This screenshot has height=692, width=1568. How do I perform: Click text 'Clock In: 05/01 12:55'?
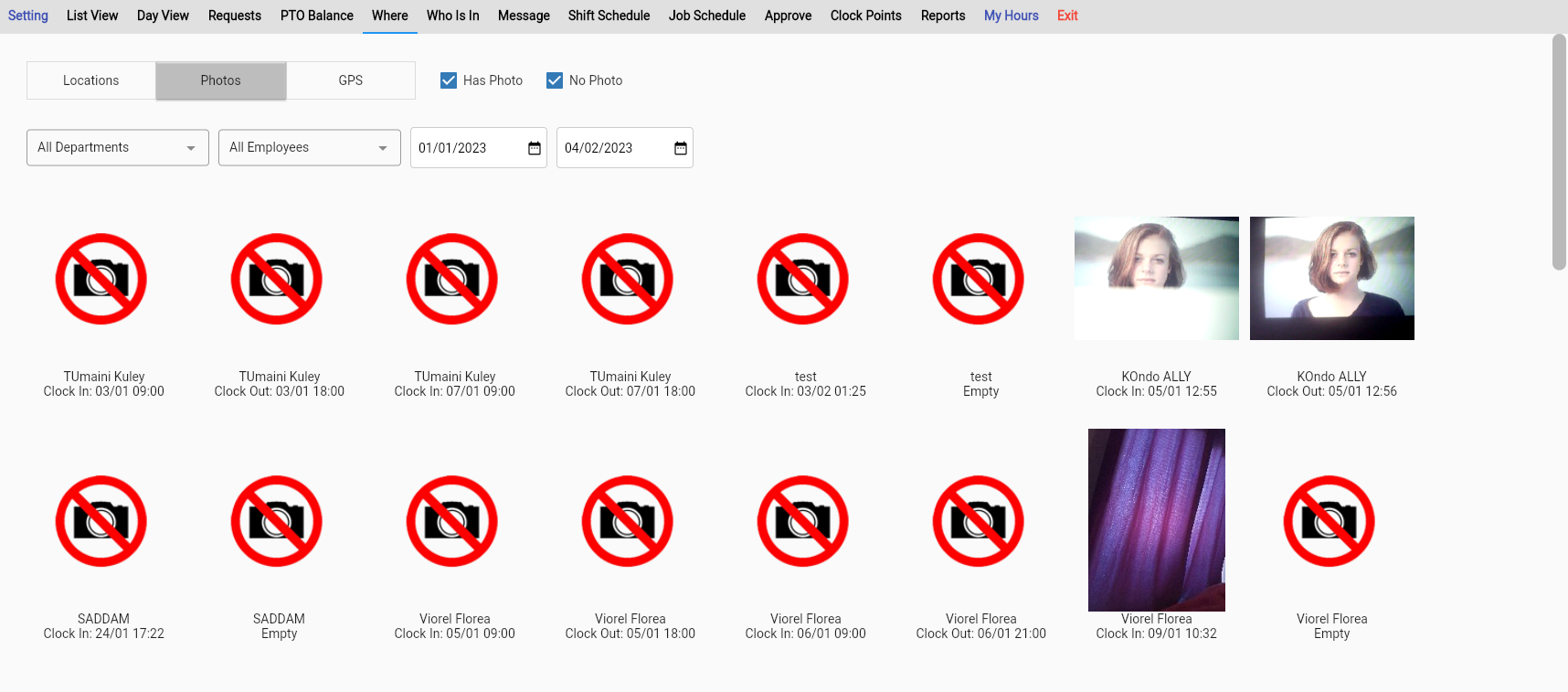(1157, 391)
